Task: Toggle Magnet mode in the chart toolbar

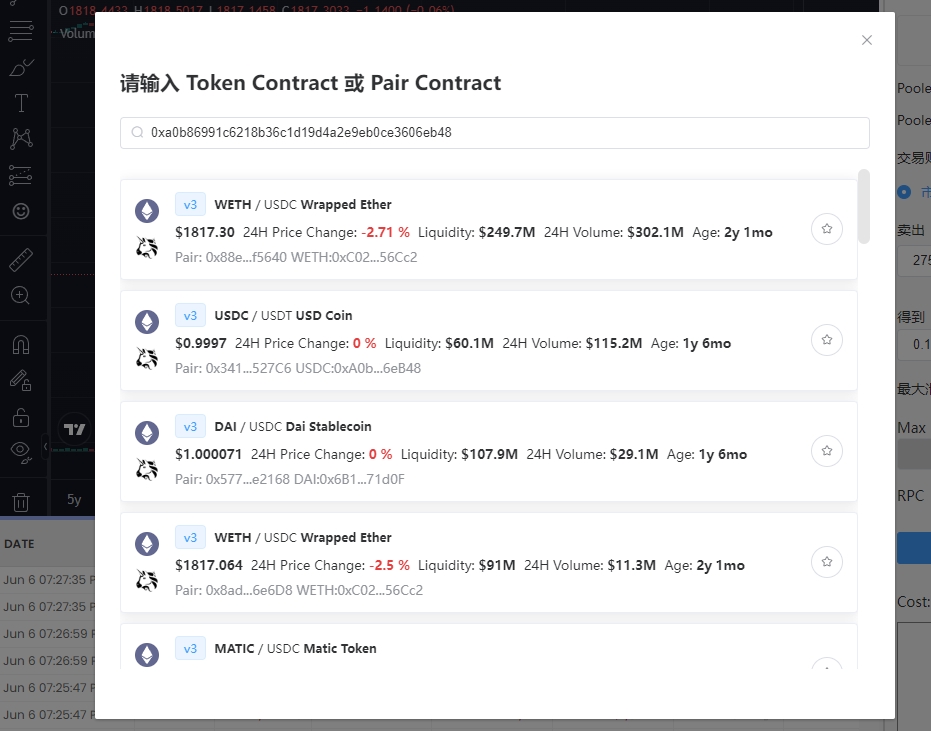Action: tap(21, 345)
